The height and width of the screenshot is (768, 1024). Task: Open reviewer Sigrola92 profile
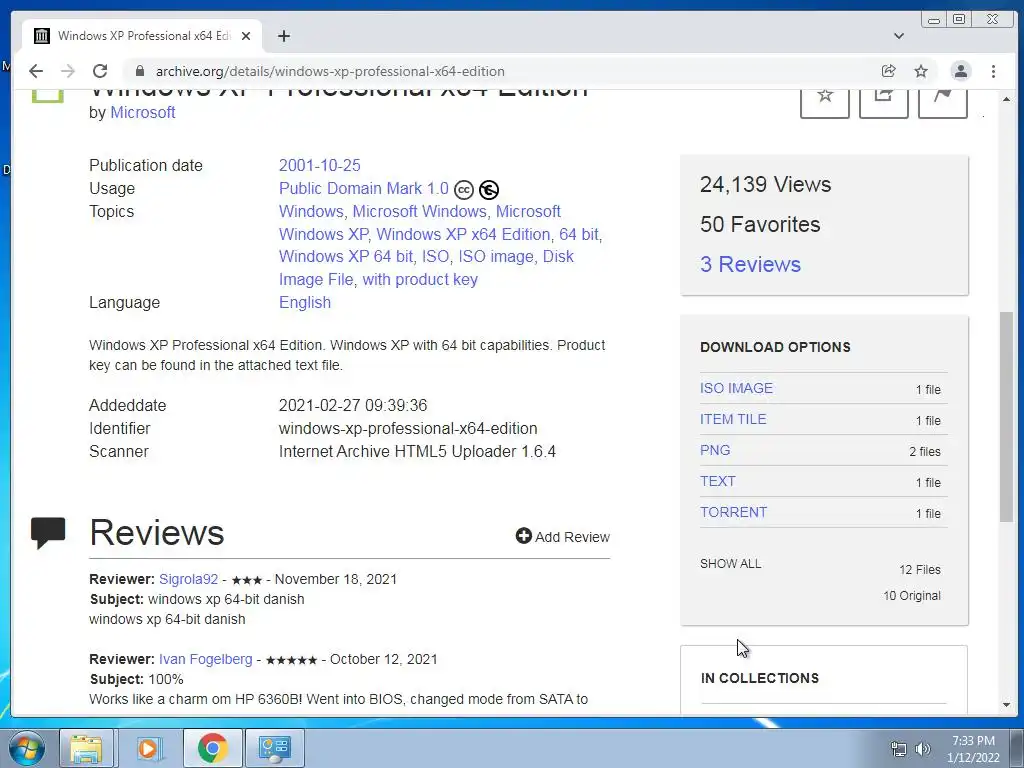(188, 579)
